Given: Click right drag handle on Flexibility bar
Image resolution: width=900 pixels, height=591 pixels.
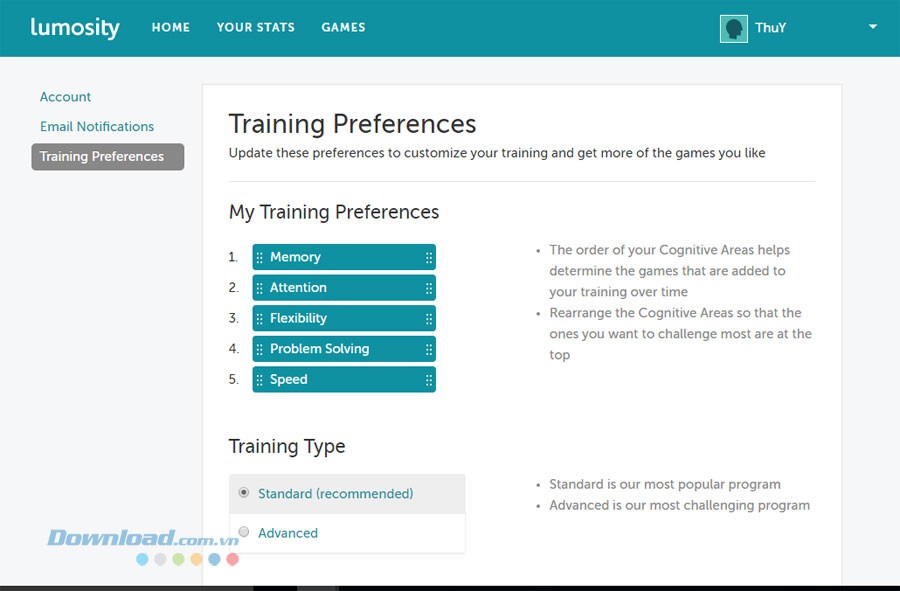Looking at the screenshot, I should (429, 319).
